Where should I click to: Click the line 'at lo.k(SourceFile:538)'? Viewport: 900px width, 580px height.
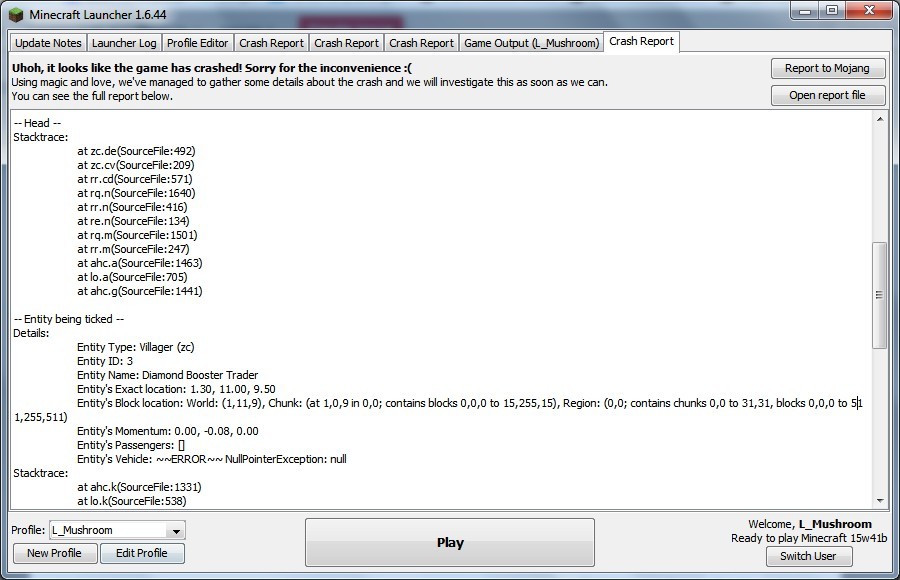pos(131,501)
